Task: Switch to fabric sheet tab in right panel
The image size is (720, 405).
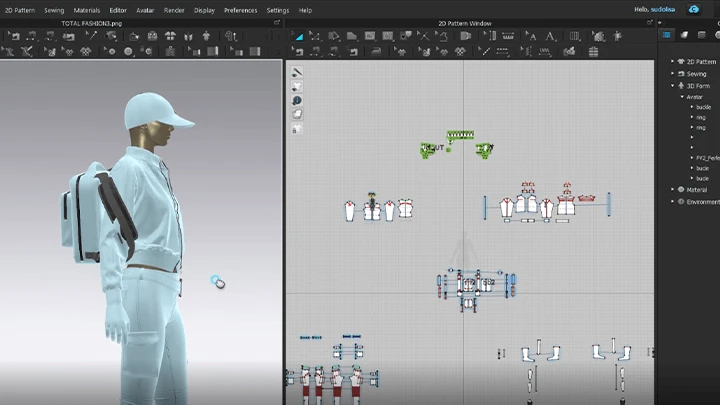Action: [x=684, y=35]
